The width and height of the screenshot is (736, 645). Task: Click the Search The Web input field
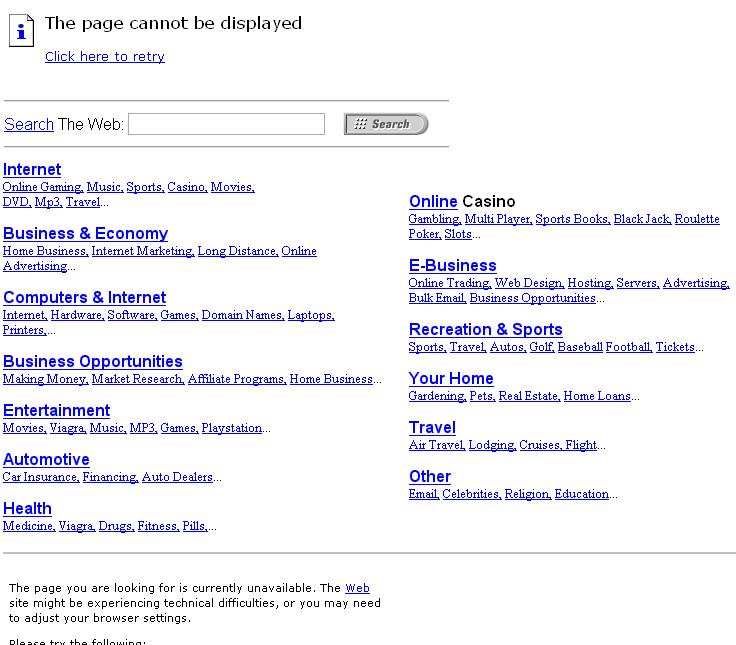tap(226, 124)
